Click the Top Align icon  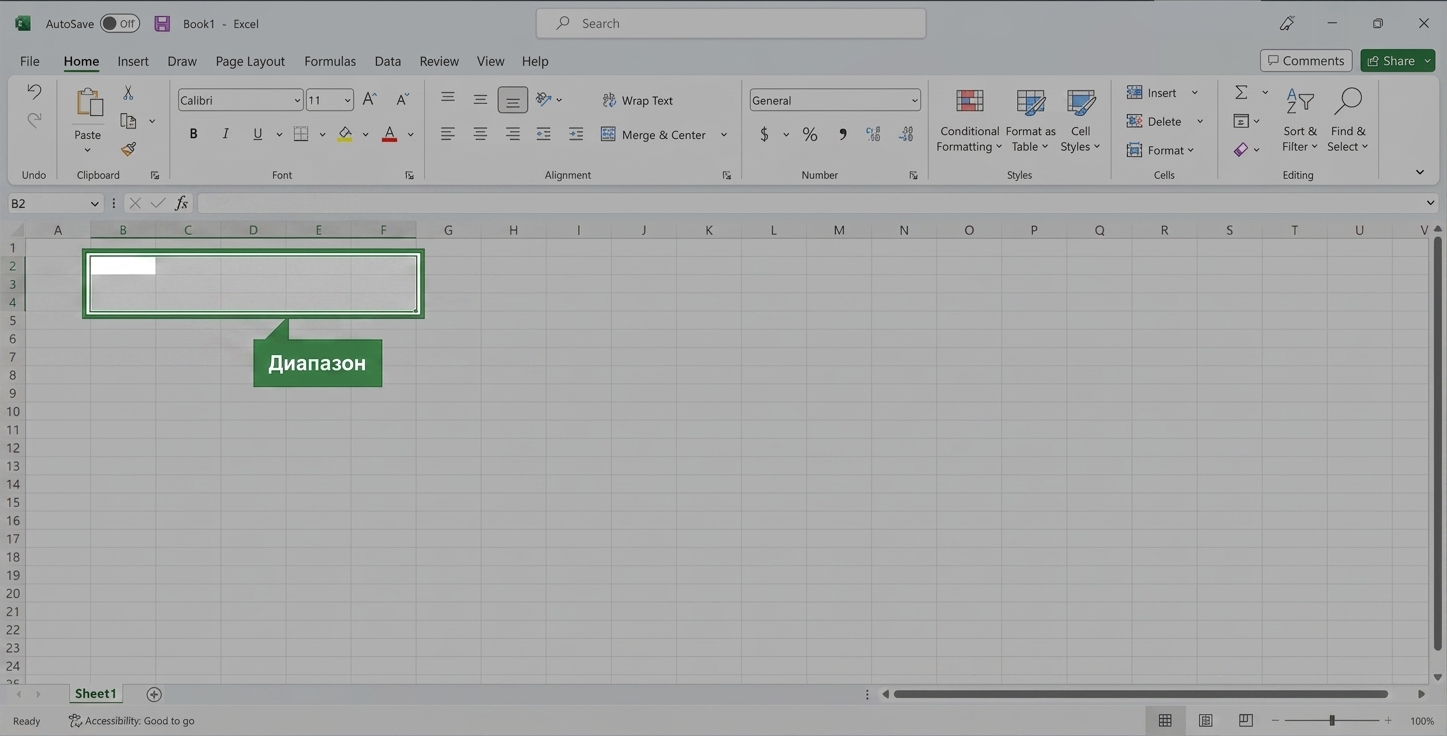pos(448,99)
